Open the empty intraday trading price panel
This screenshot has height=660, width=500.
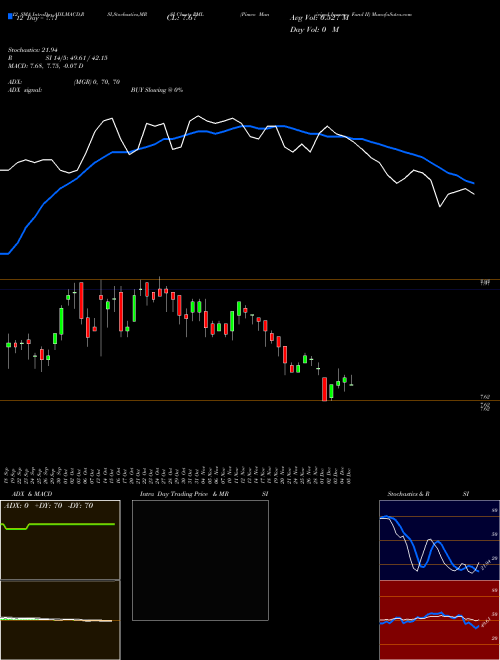[x=200, y=560]
